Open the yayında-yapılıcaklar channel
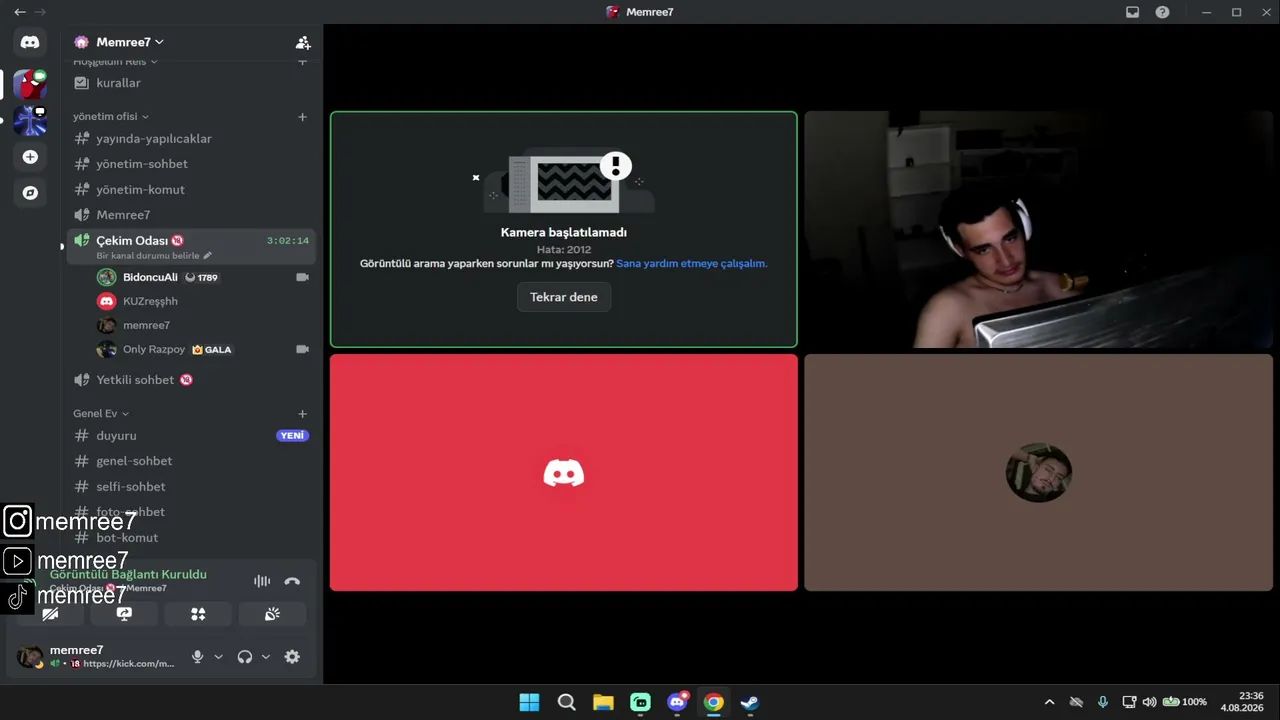The image size is (1280, 720). click(x=191, y=139)
